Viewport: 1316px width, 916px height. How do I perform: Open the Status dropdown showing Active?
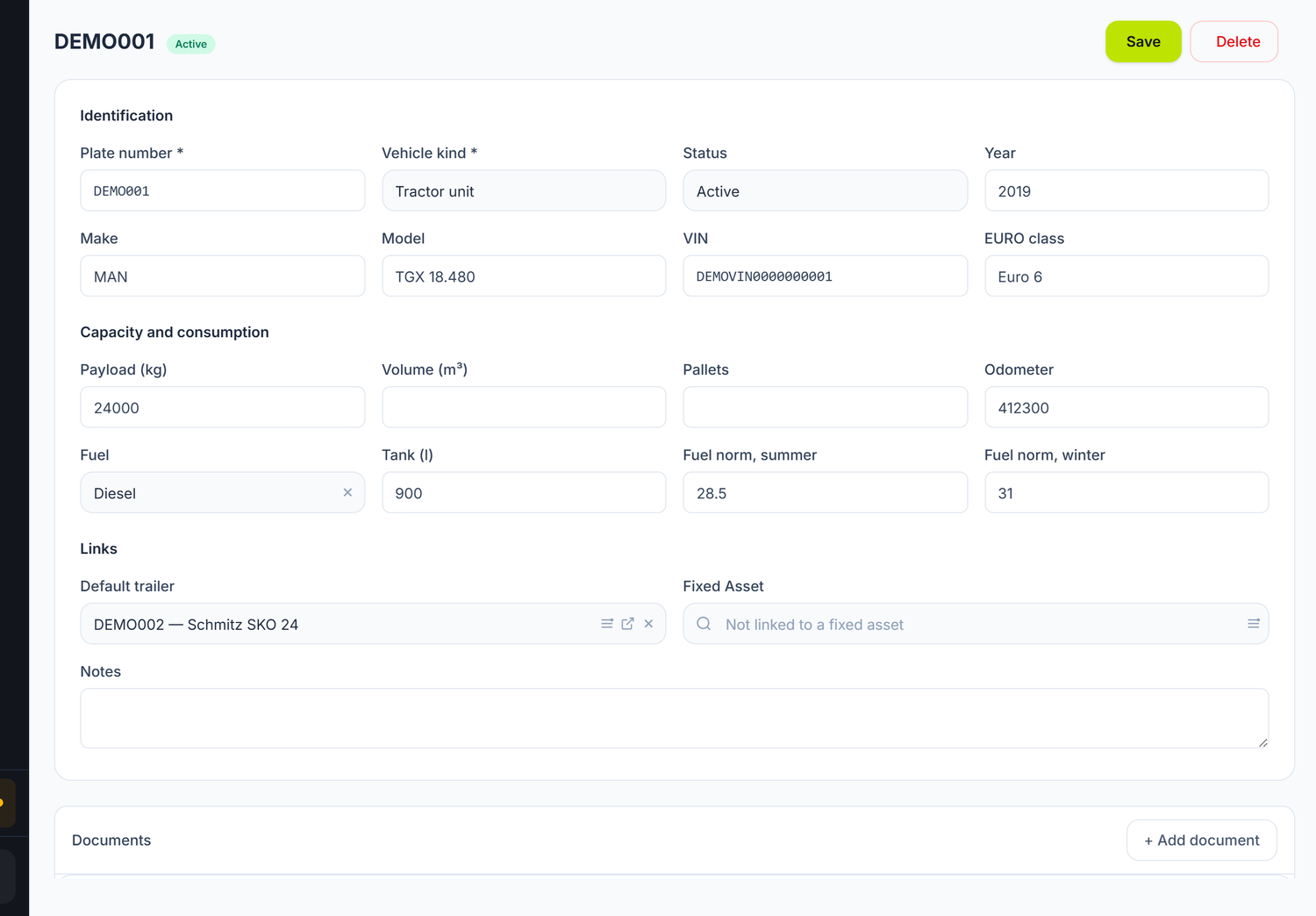[825, 190]
